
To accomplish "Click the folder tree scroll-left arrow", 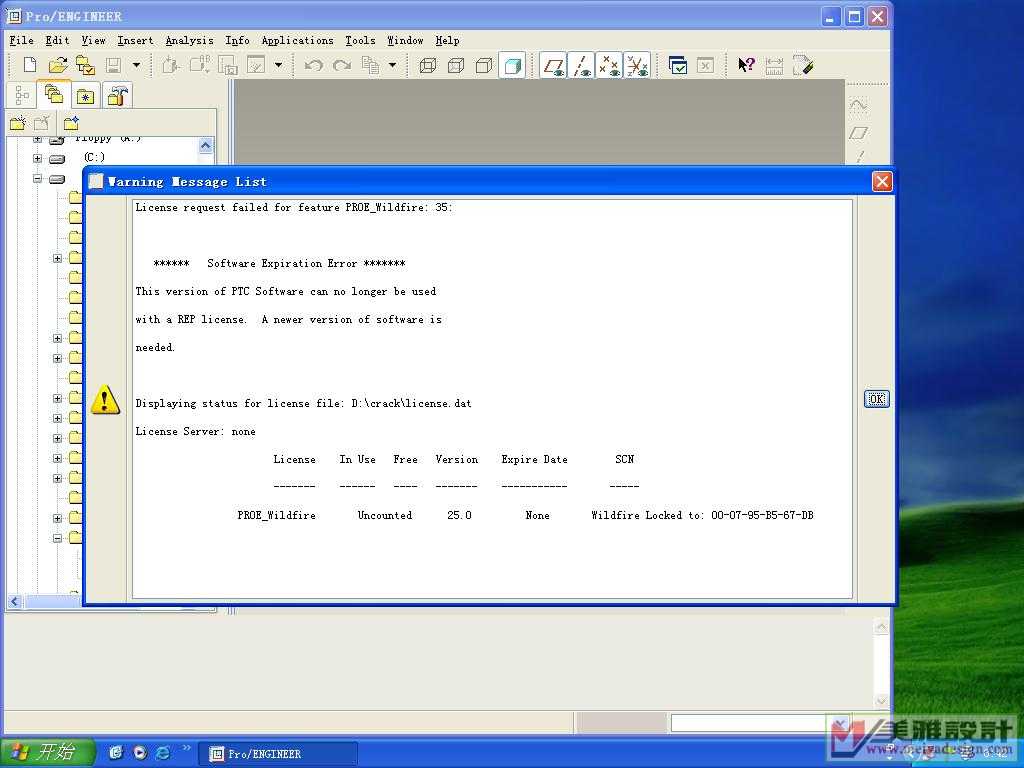I will coord(14,601).
